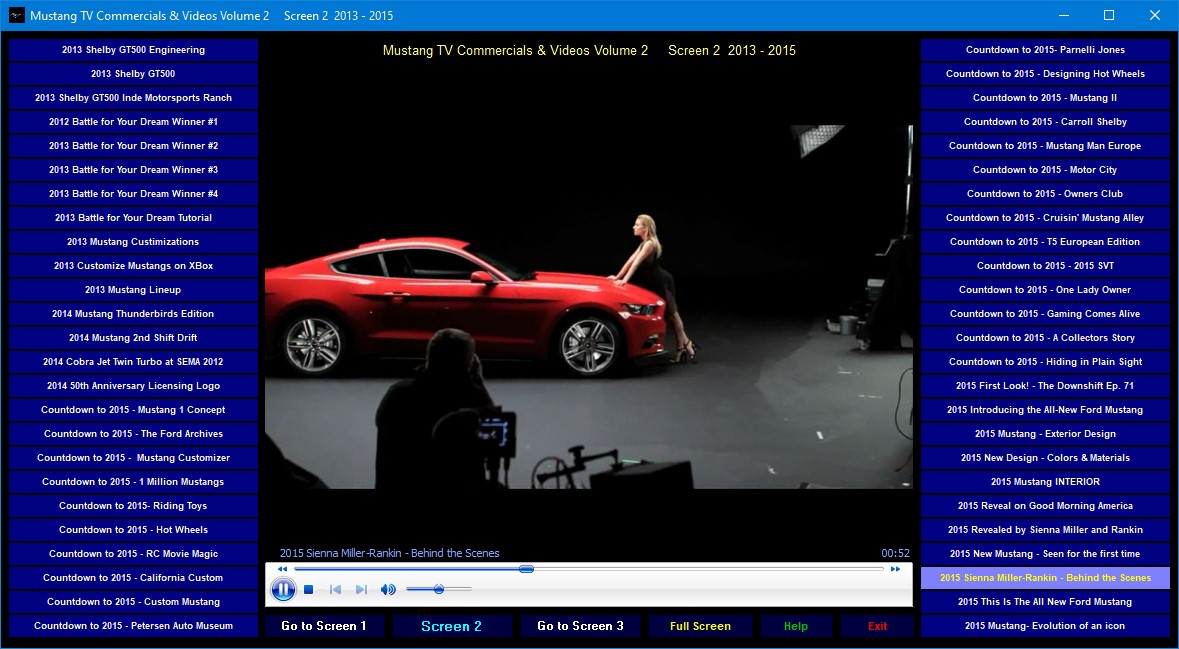1179x649 pixels.
Task: Go to Screen 1
Action: click(324, 626)
